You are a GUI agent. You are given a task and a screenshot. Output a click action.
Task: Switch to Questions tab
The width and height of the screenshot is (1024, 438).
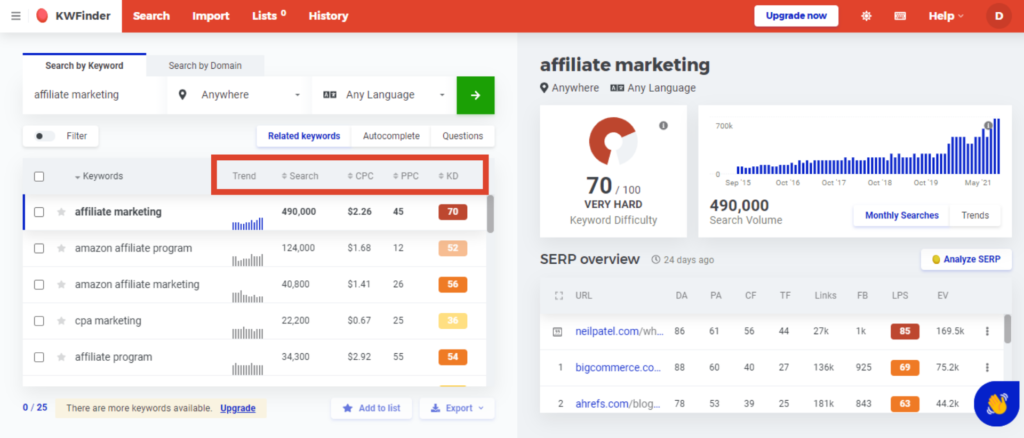[462, 136]
